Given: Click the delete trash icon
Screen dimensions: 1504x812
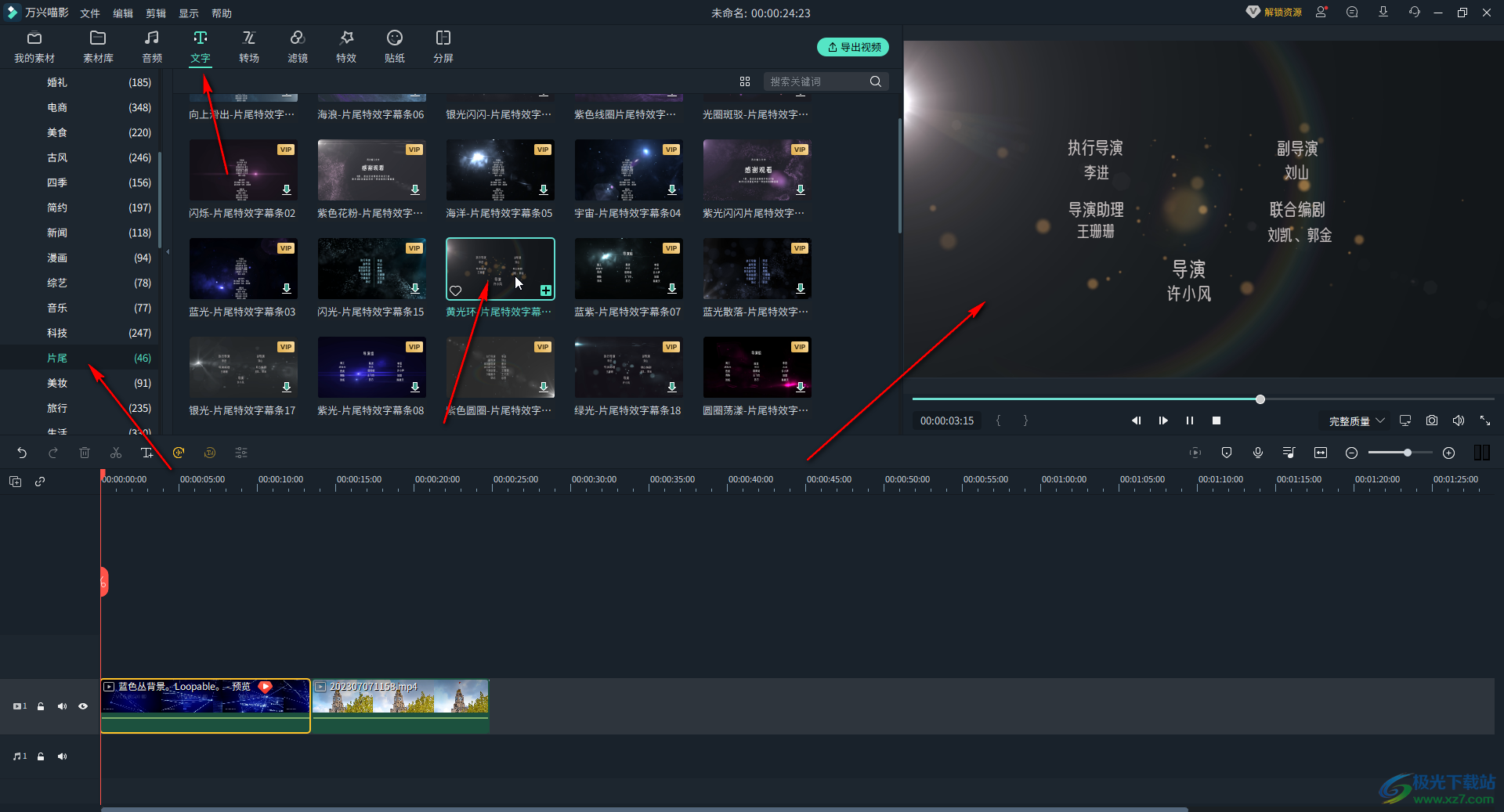Looking at the screenshot, I should (x=85, y=453).
